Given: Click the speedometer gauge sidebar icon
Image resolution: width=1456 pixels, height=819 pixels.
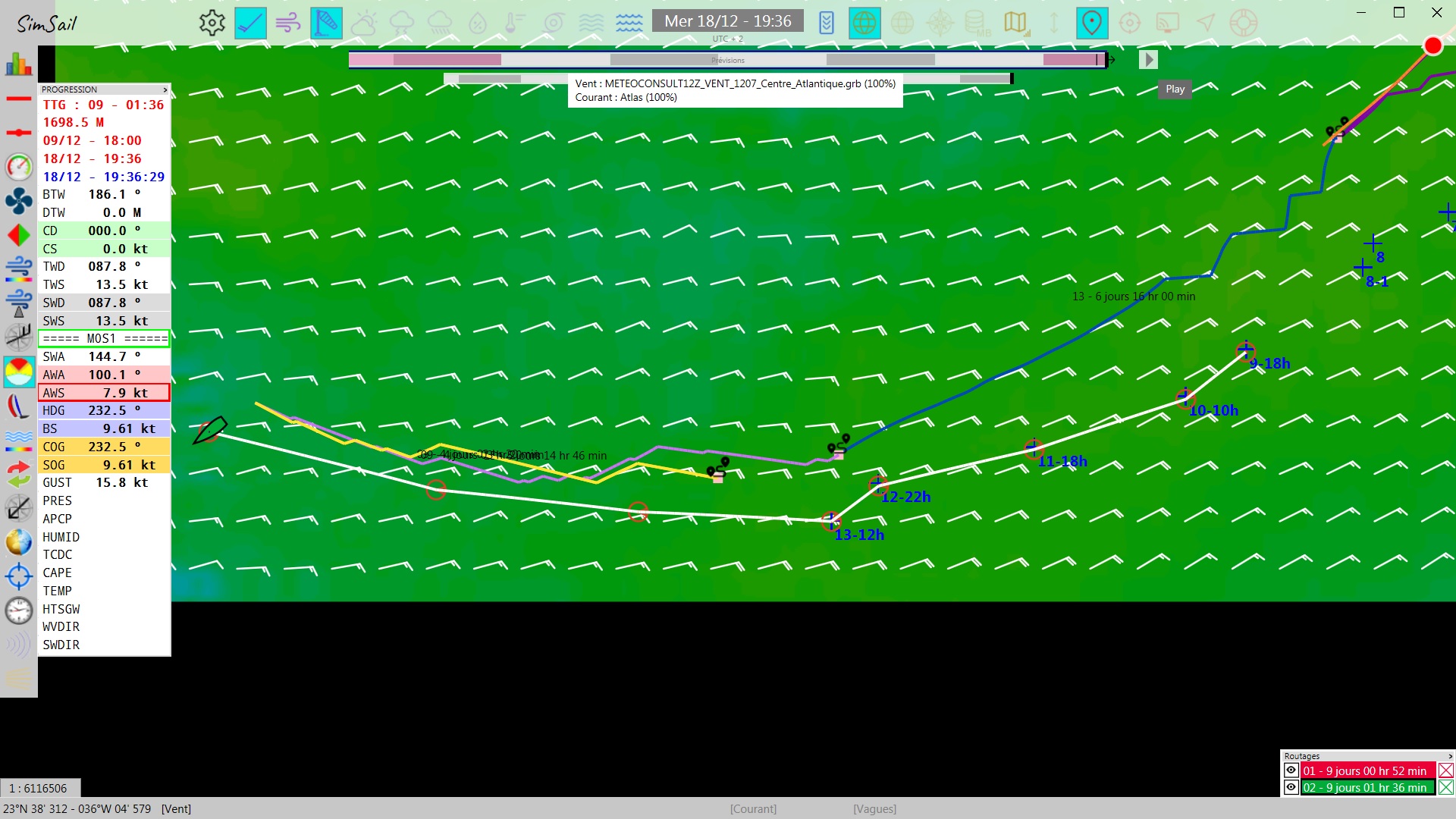Looking at the screenshot, I should click(x=18, y=167).
